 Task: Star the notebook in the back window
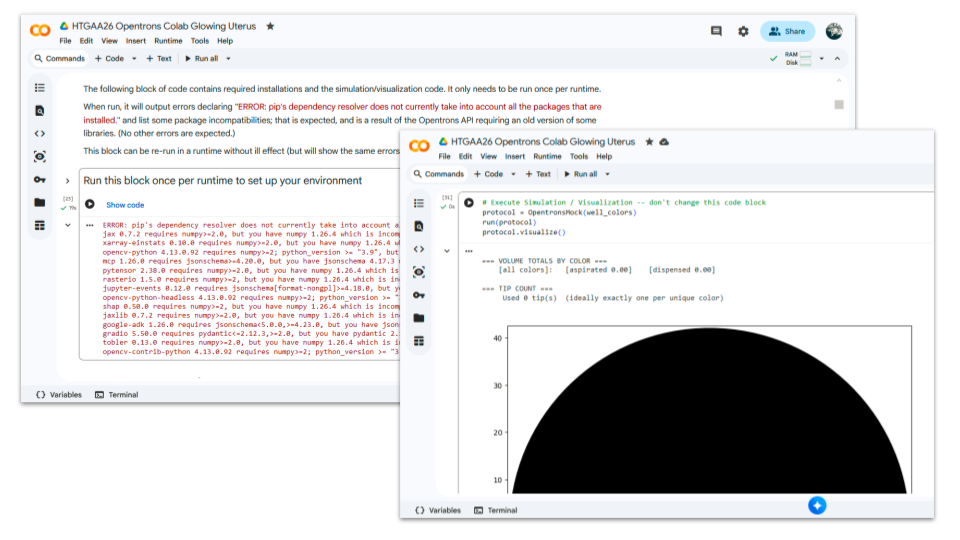270,26
